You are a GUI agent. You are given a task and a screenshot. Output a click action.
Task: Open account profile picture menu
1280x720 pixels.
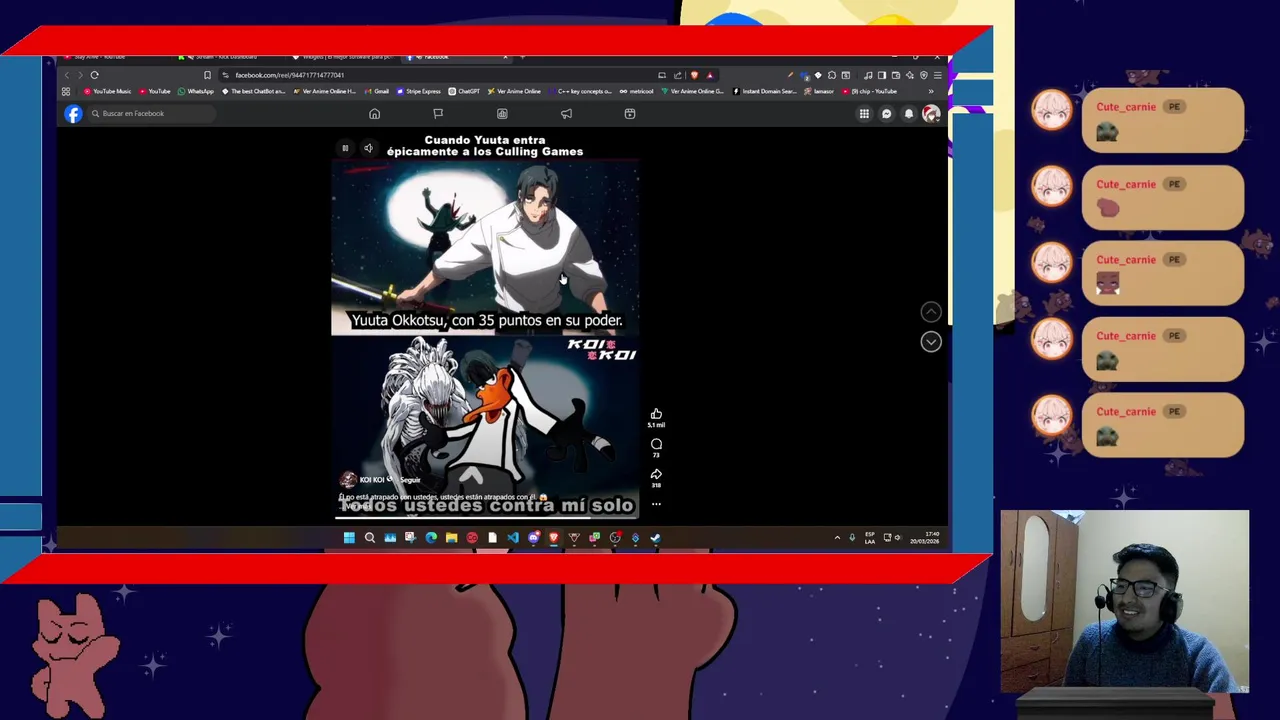pos(931,114)
